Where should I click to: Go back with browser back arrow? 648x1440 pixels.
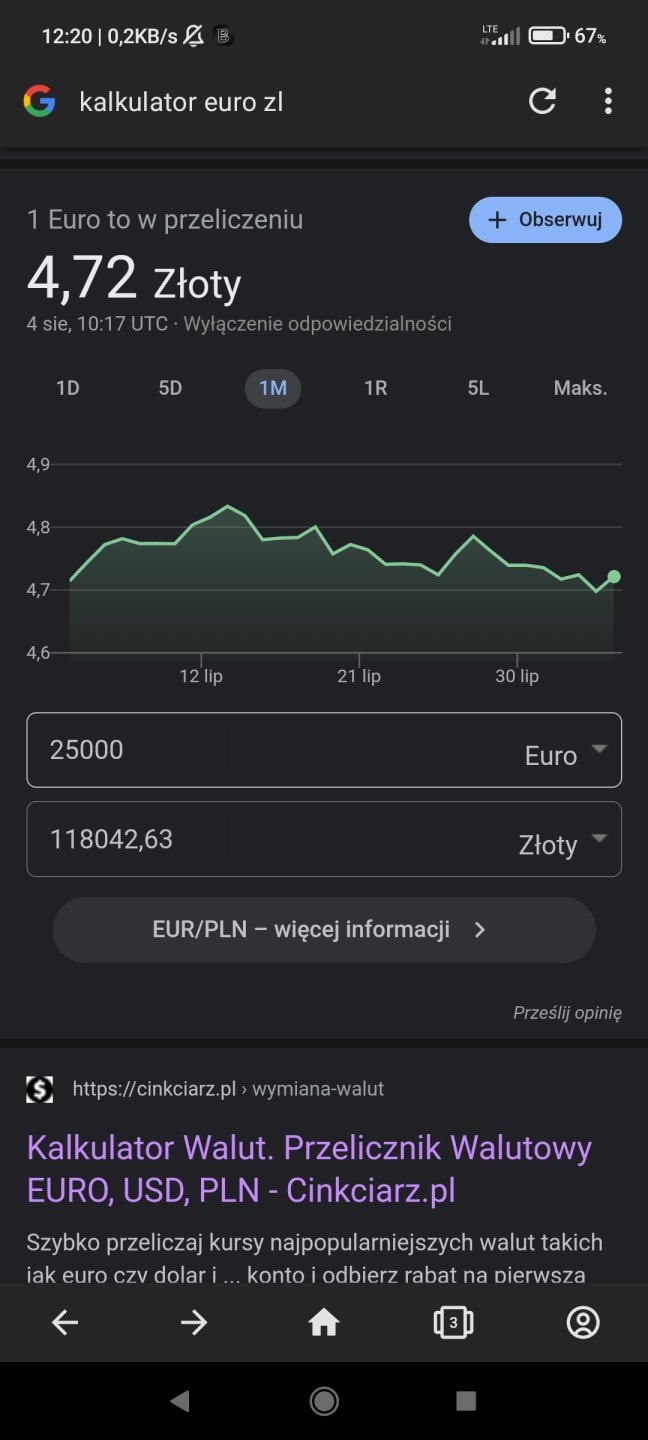pos(65,1323)
